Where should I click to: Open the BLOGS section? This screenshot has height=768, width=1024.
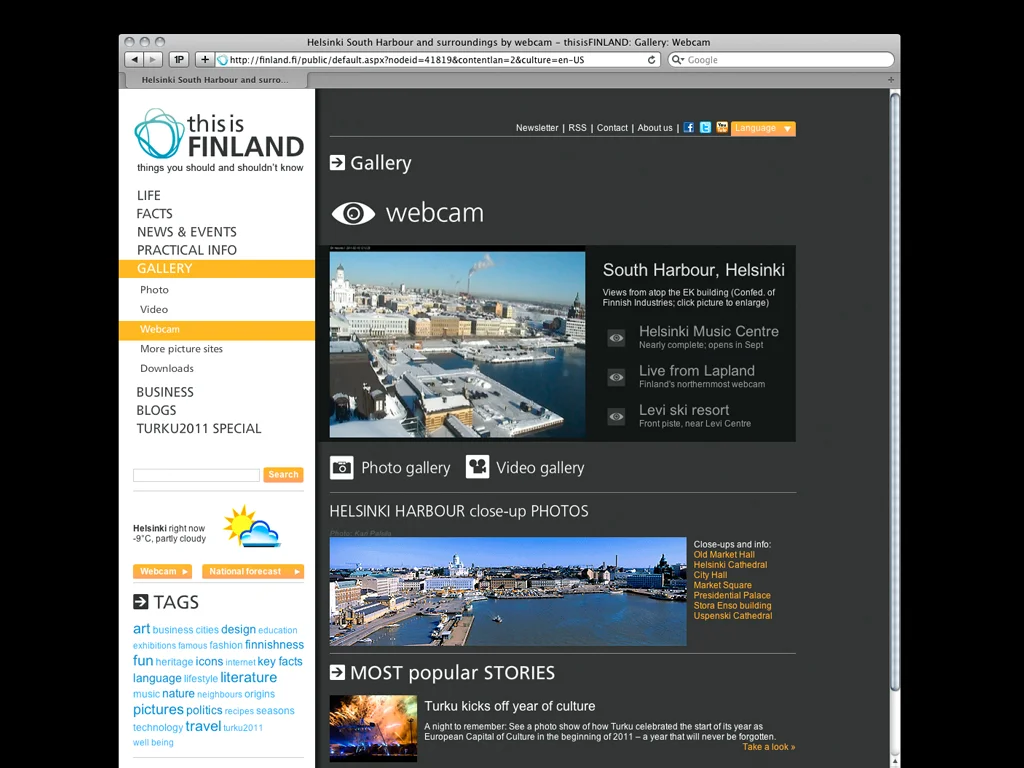click(x=156, y=410)
